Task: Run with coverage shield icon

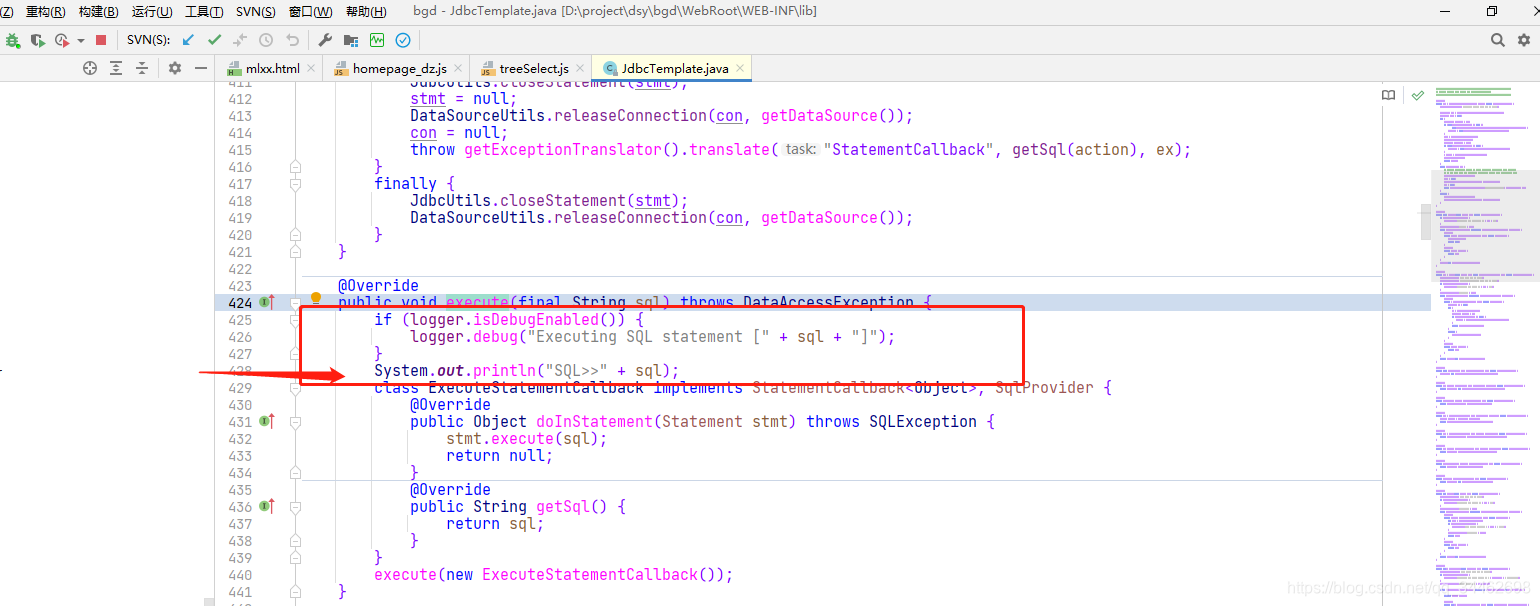Action: click(38, 40)
